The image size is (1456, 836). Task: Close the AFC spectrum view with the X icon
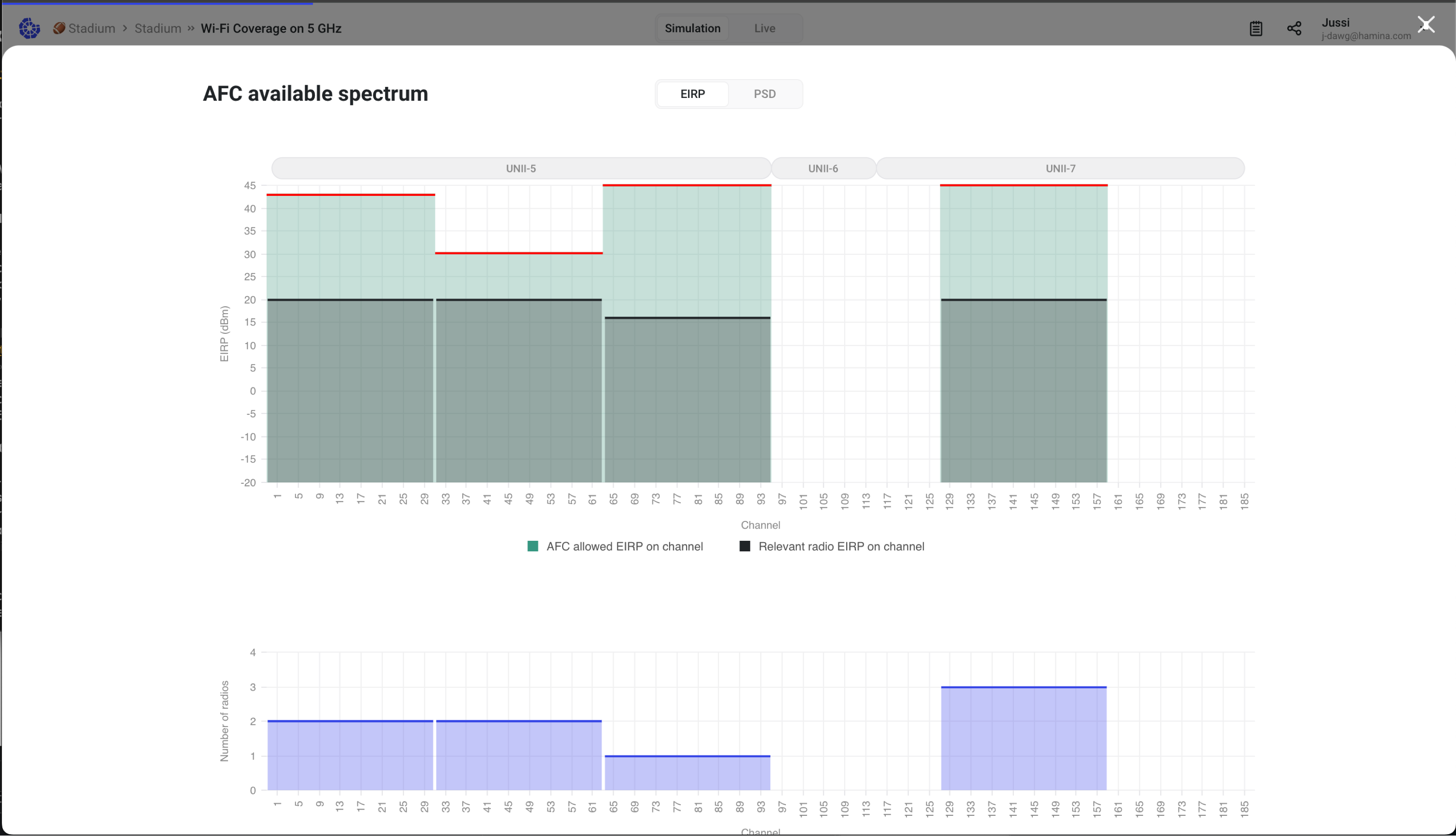(1426, 24)
